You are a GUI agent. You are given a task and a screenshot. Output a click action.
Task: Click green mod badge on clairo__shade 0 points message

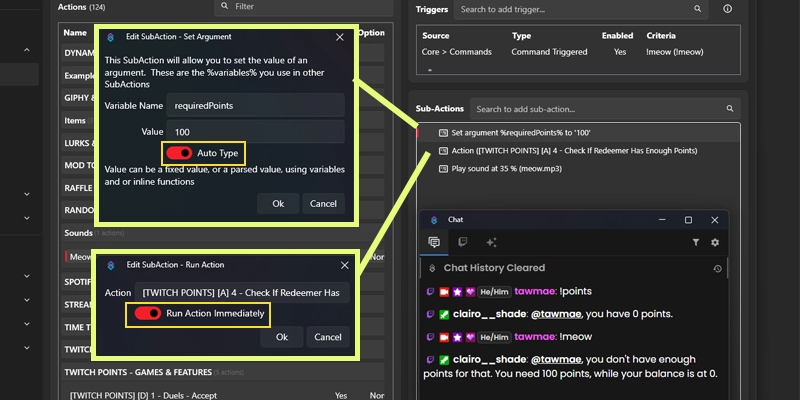click(x=444, y=314)
